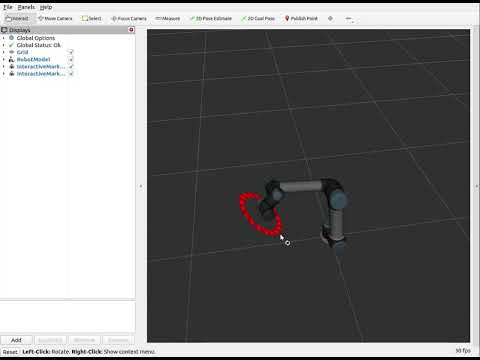Image resolution: width=480 pixels, height=360 pixels.
Task: Close the Displays panel
Action: pos(131,30)
